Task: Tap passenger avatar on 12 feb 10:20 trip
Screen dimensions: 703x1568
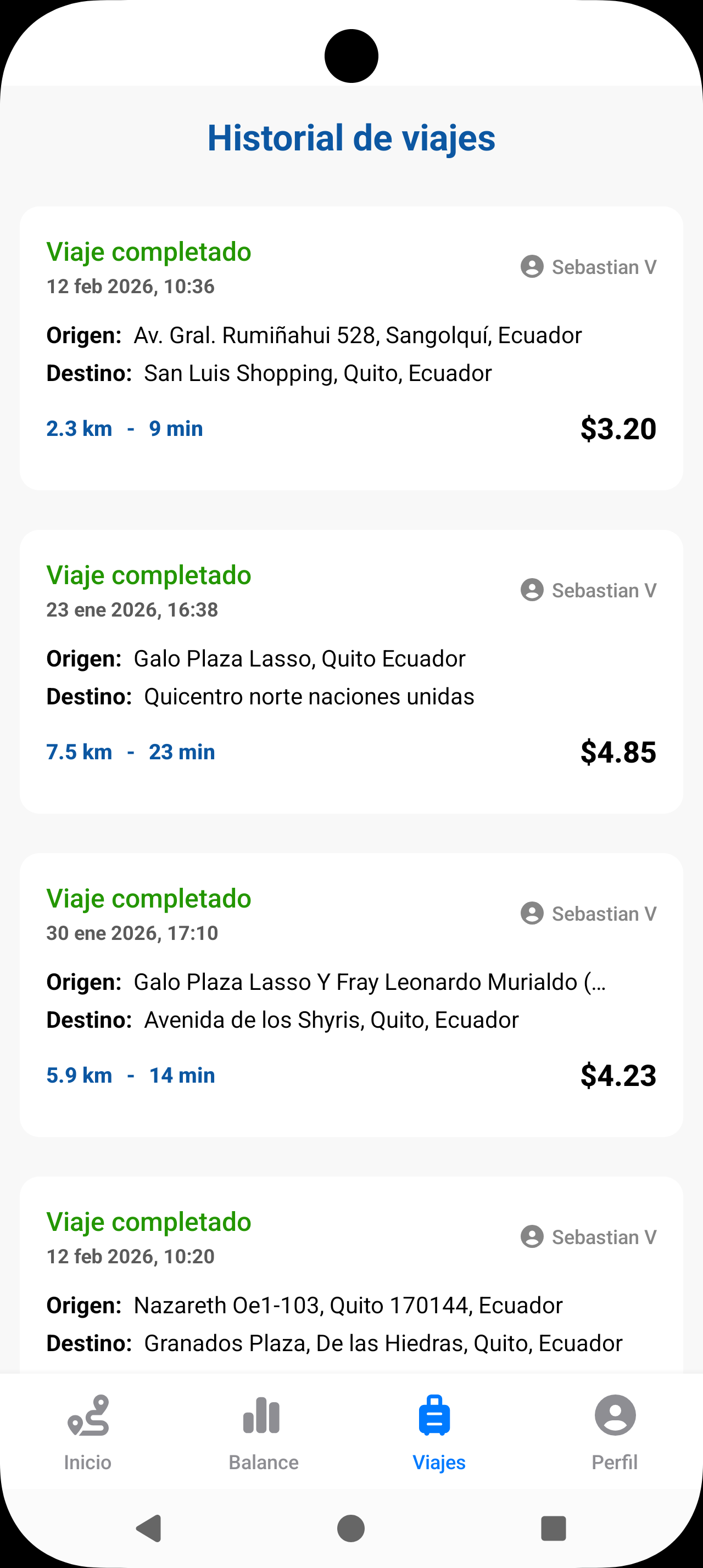Action: pyautogui.click(x=532, y=1236)
